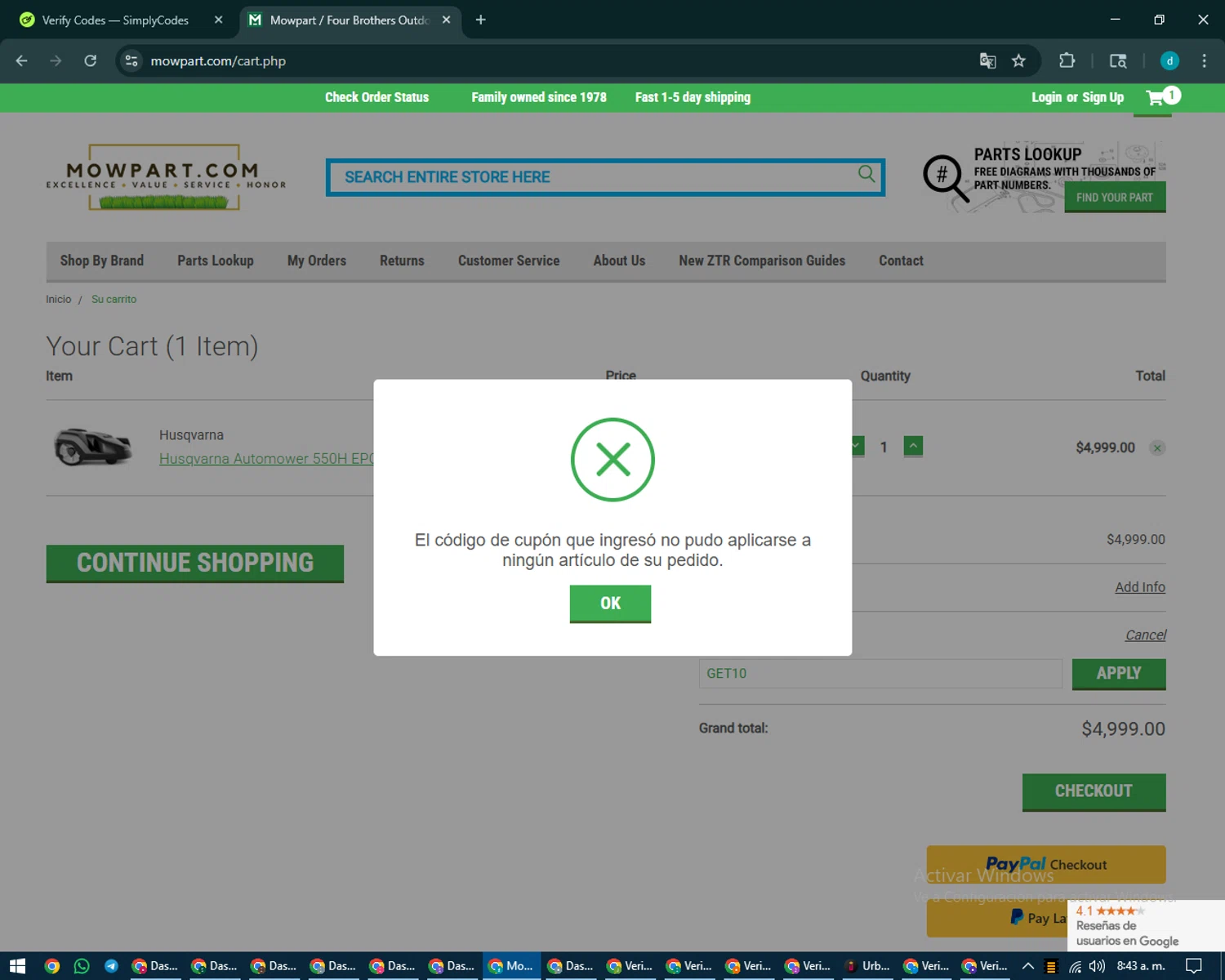Viewport: 1225px width, 980px height.
Task: Click the Su carrito breadcrumb
Action: coord(114,300)
